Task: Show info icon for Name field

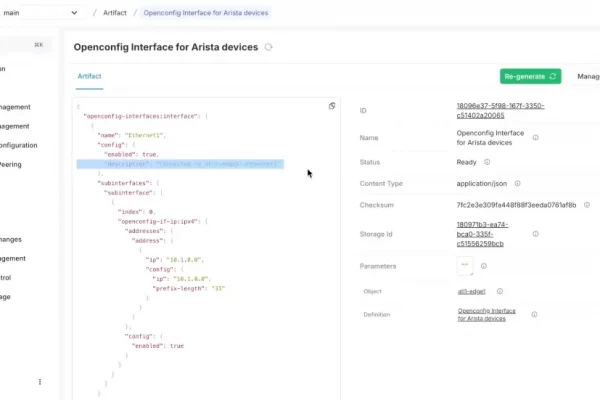Action: [536, 137]
